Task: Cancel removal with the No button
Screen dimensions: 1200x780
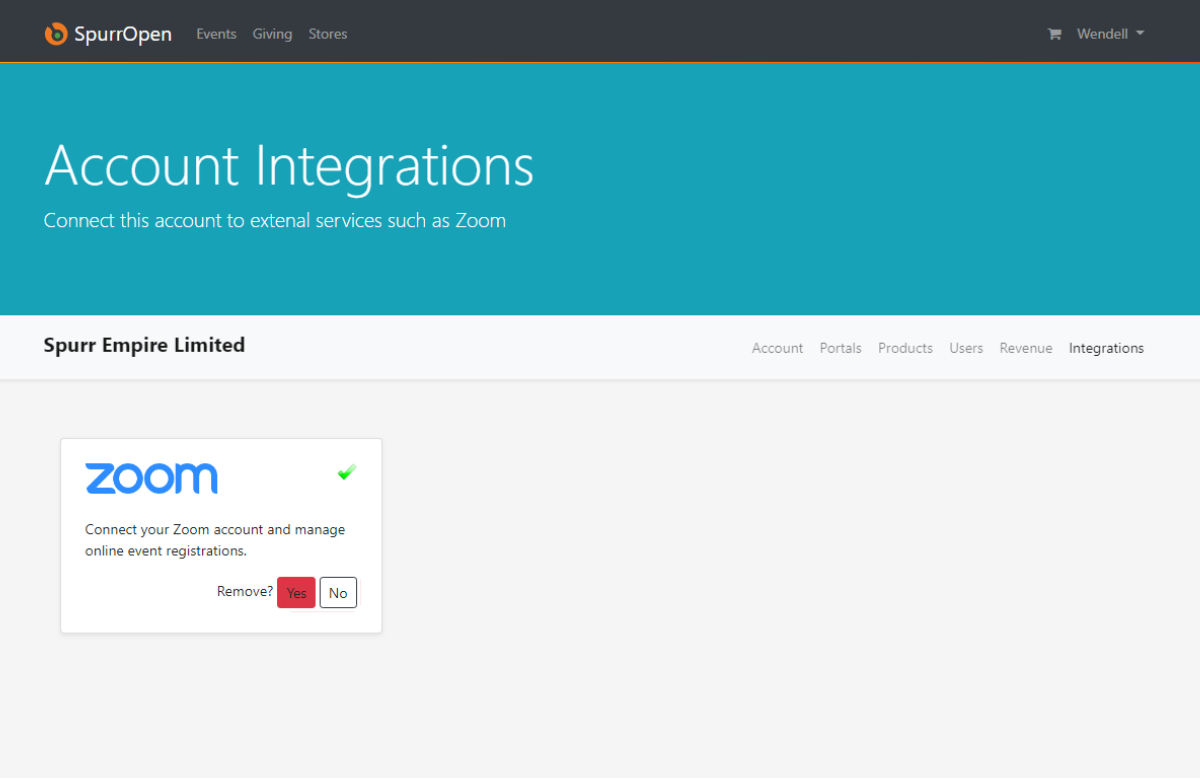Action: (338, 593)
